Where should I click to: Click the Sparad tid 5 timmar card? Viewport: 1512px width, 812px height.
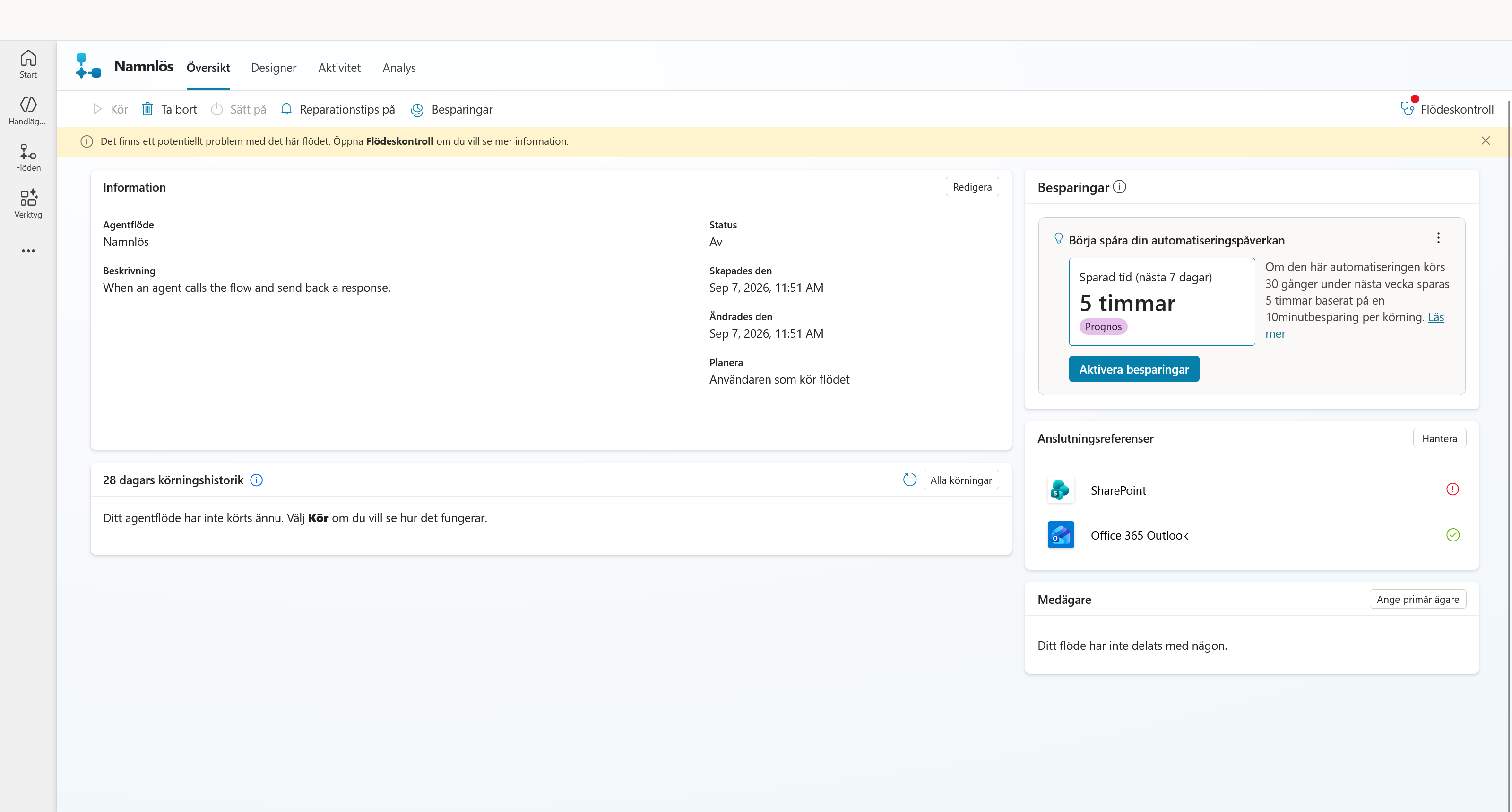1162,302
